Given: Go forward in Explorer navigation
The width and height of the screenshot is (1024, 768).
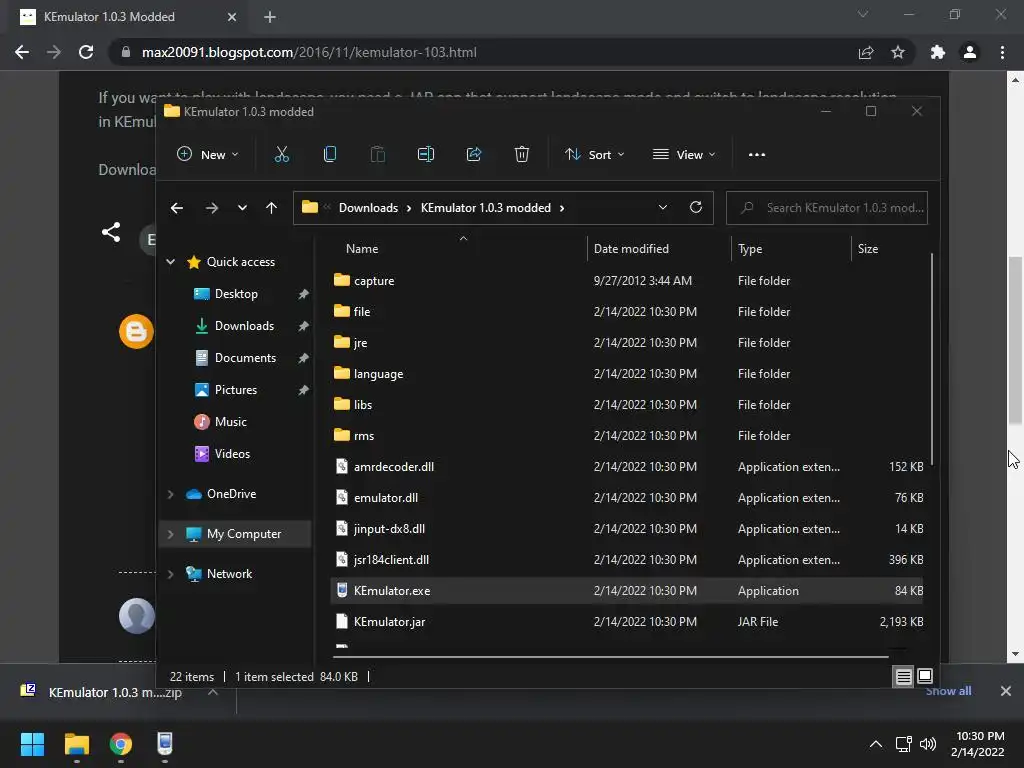Looking at the screenshot, I should click(212, 208).
